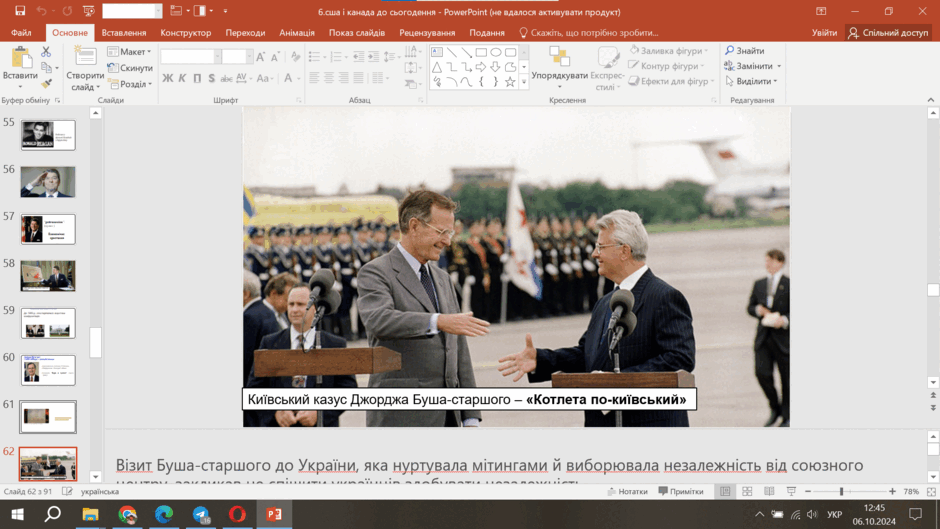Align text right
Screen dimensions: 940x529
[x=344, y=77]
